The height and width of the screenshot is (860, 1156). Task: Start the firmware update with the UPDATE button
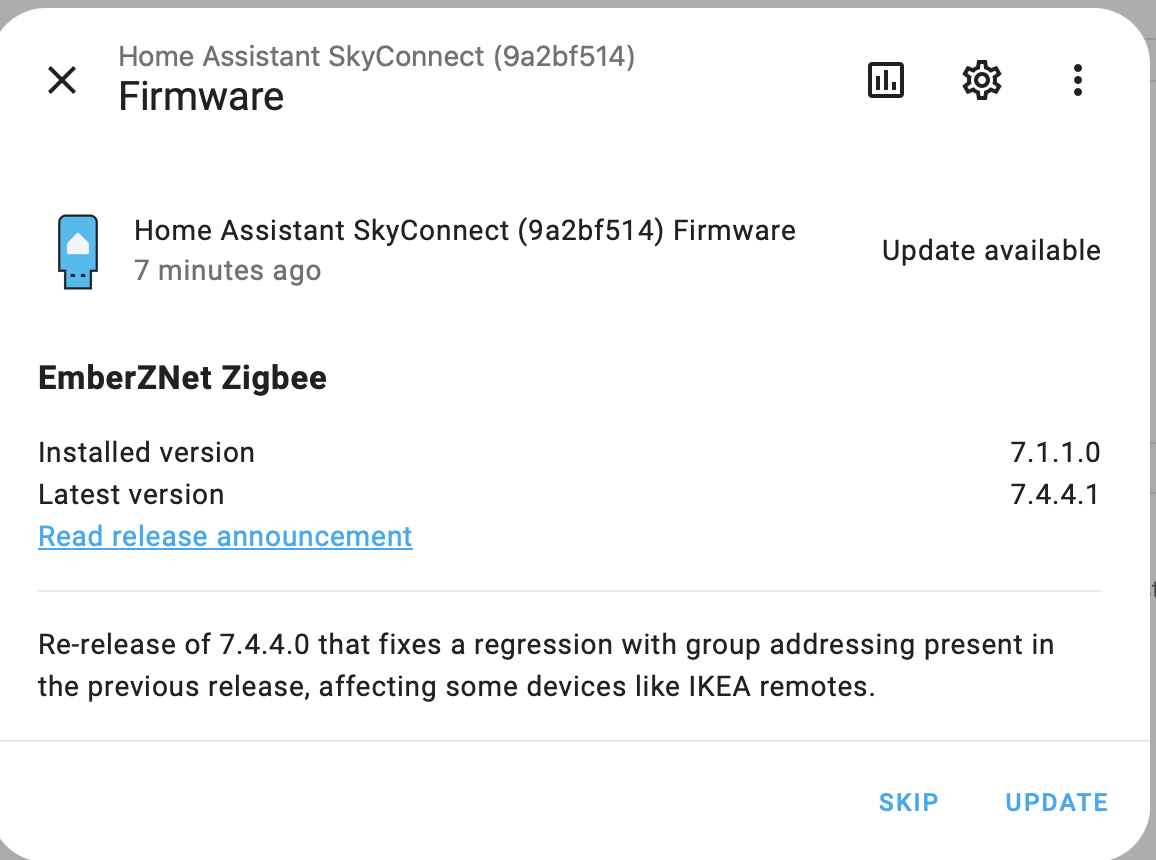click(x=1056, y=802)
